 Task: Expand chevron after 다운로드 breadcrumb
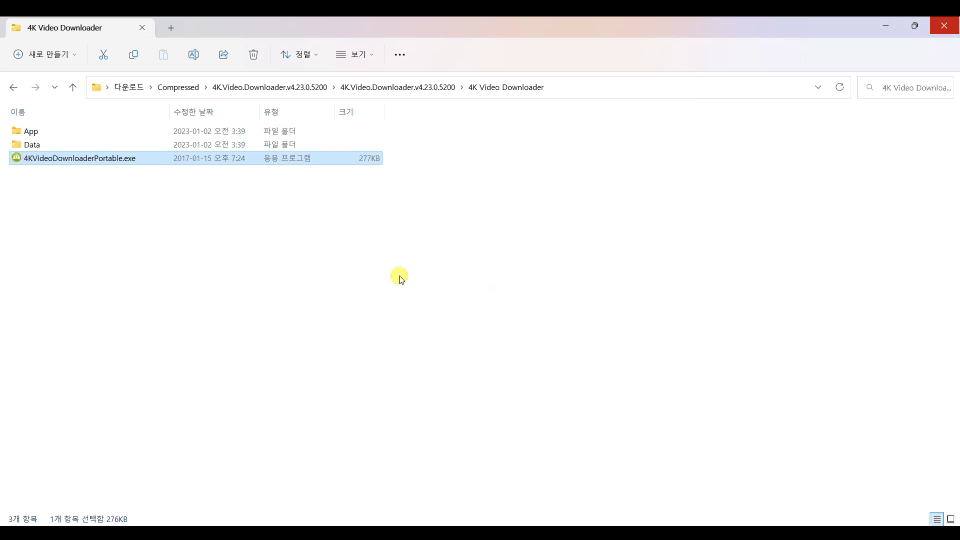(151, 88)
